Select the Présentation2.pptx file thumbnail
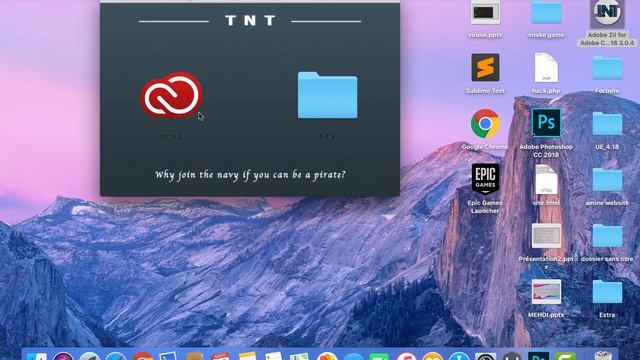 pos(546,236)
